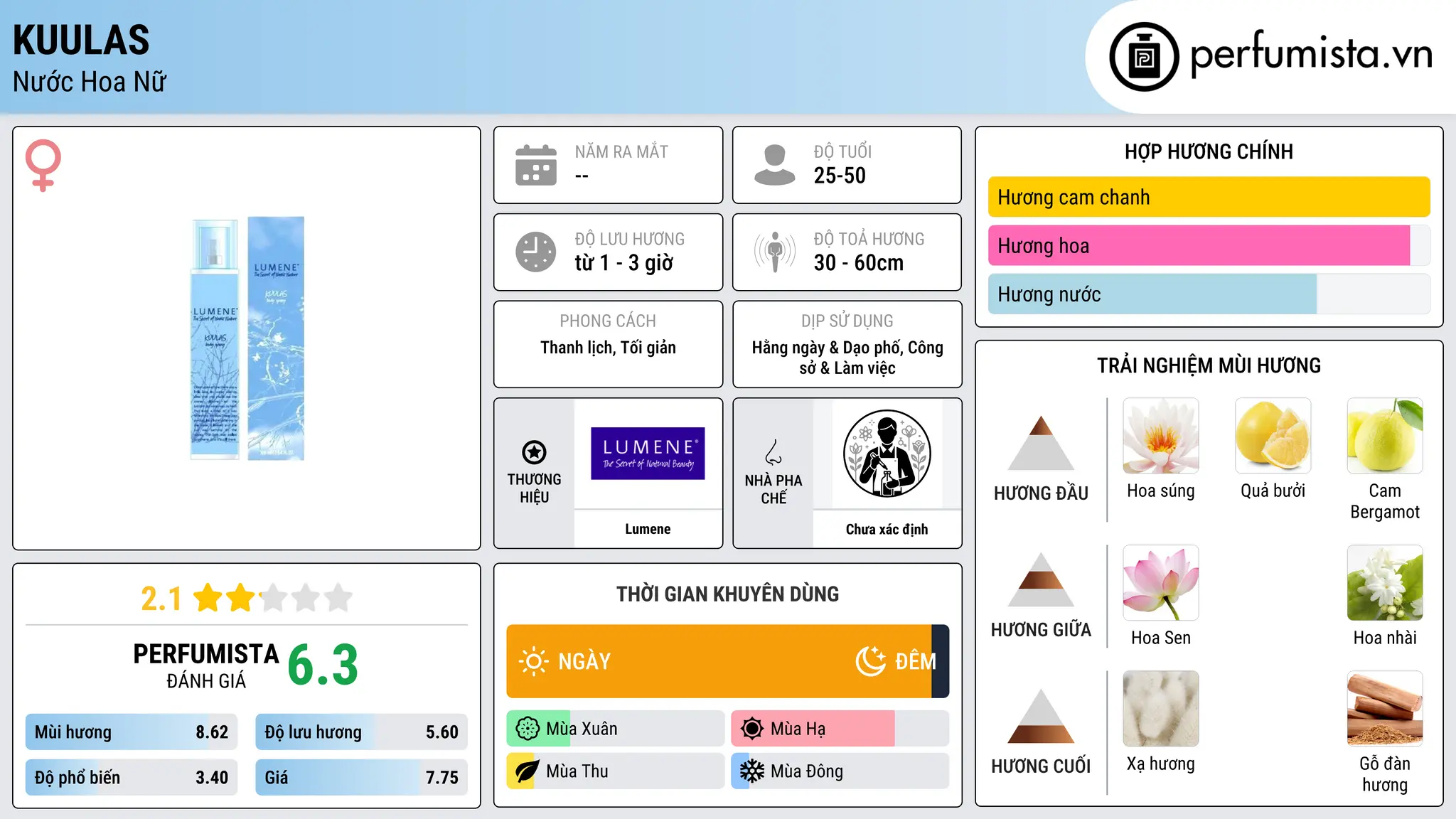Click the top-note pyramid icon for Hương đầu
The image size is (1456, 819).
tap(1041, 443)
